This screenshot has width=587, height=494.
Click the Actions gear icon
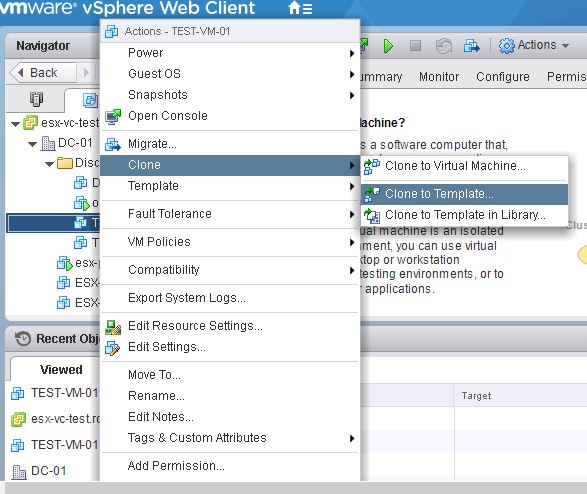507,46
